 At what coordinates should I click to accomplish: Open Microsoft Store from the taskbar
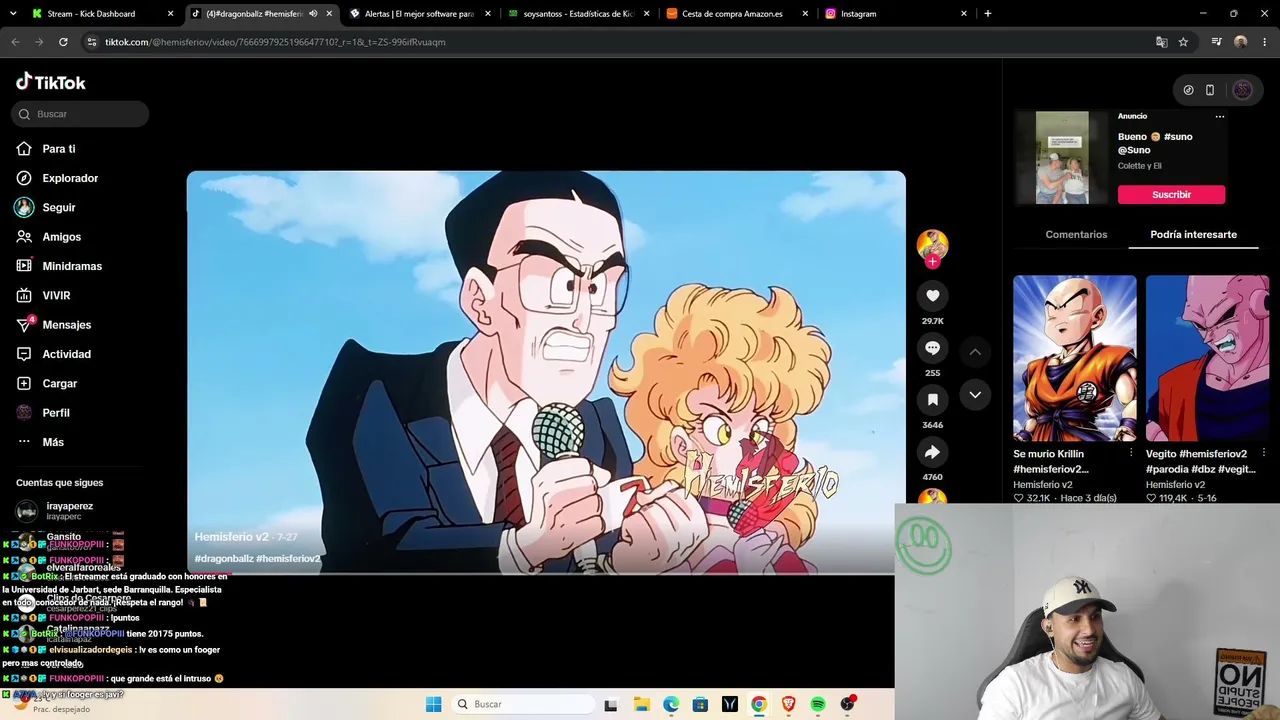point(700,704)
